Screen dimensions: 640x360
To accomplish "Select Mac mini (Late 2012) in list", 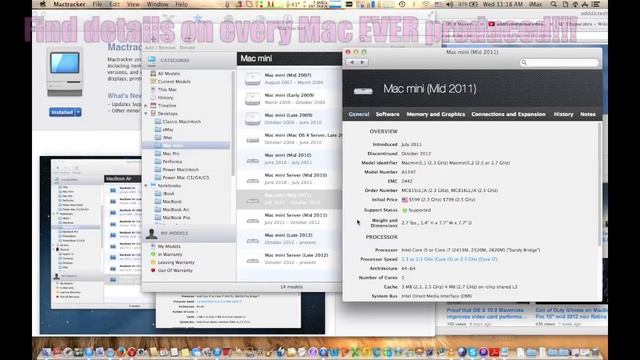I will (x=289, y=239).
